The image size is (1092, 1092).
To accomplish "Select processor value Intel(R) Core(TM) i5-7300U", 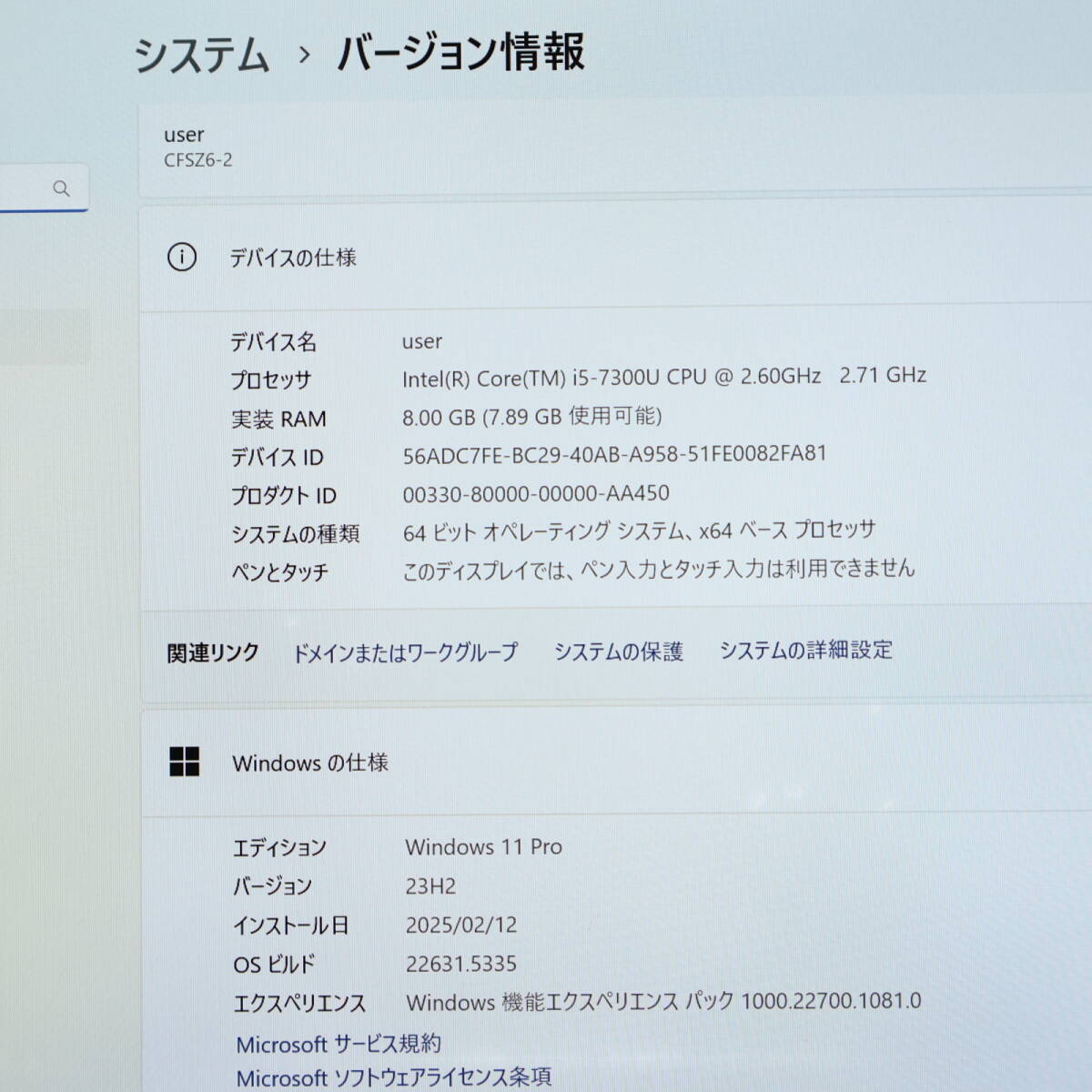I will click(664, 377).
